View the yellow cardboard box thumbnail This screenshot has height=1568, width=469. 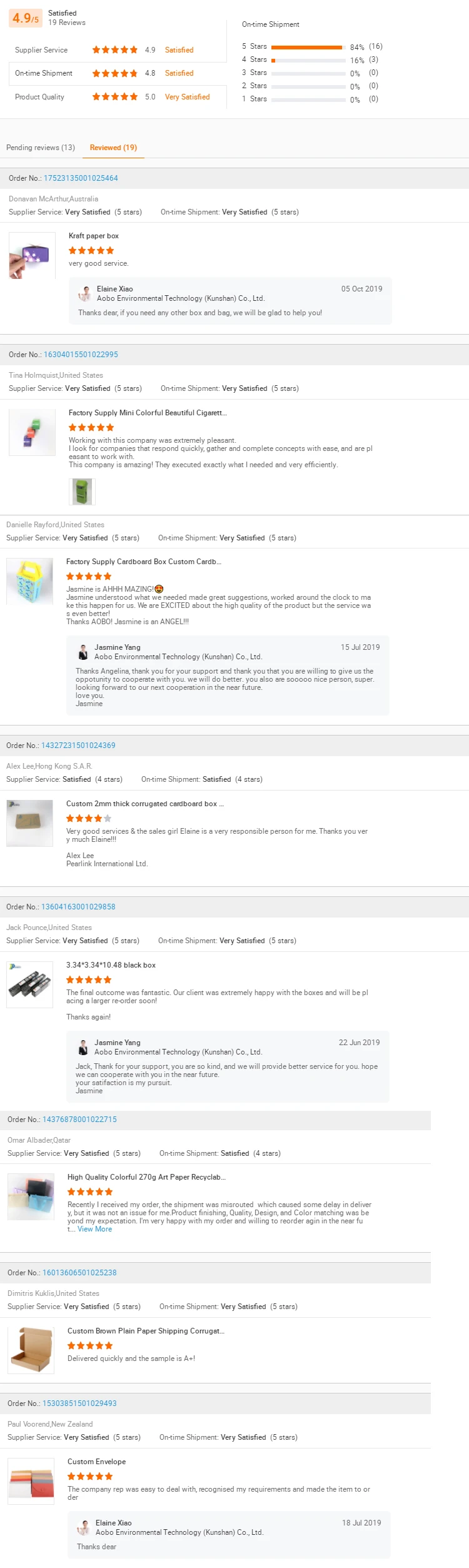click(29, 581)
